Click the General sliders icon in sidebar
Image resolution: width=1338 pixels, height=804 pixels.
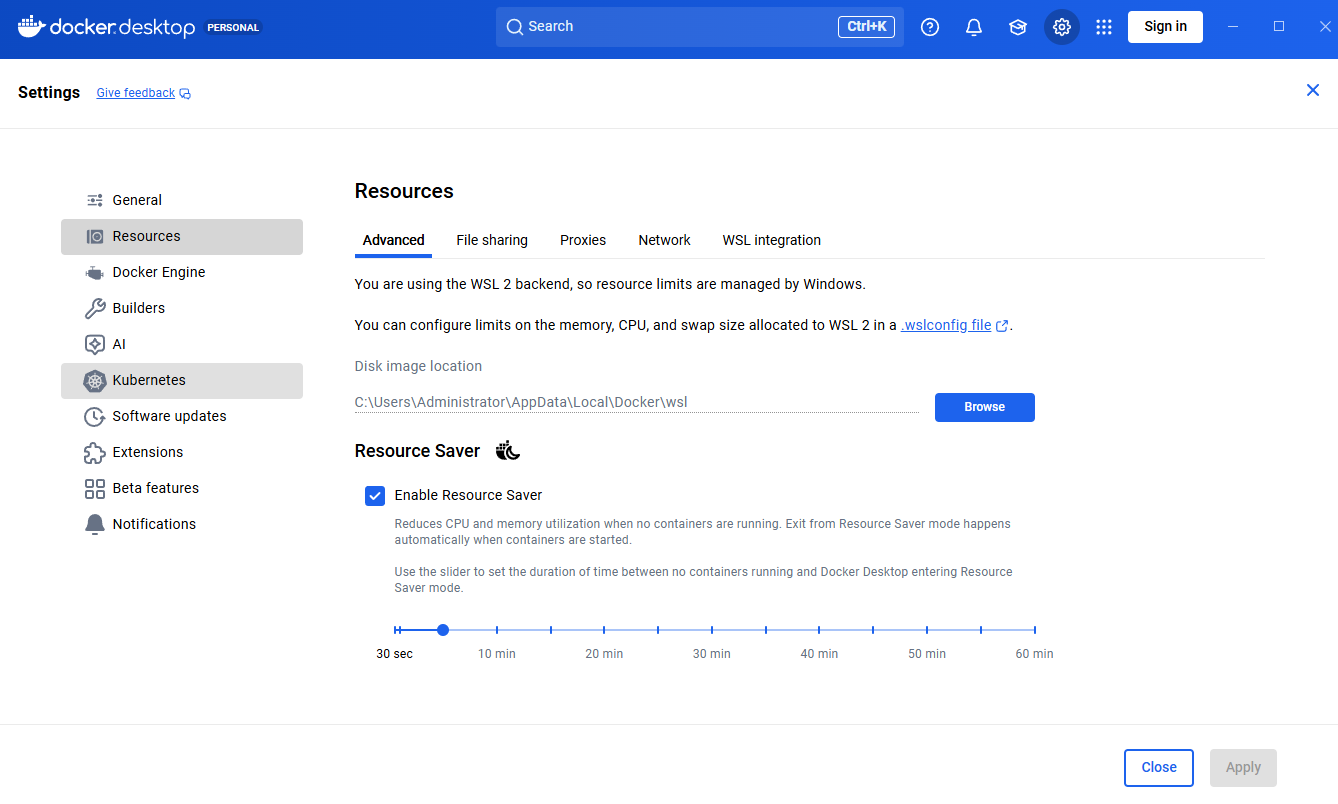click(x=95, y=200)
